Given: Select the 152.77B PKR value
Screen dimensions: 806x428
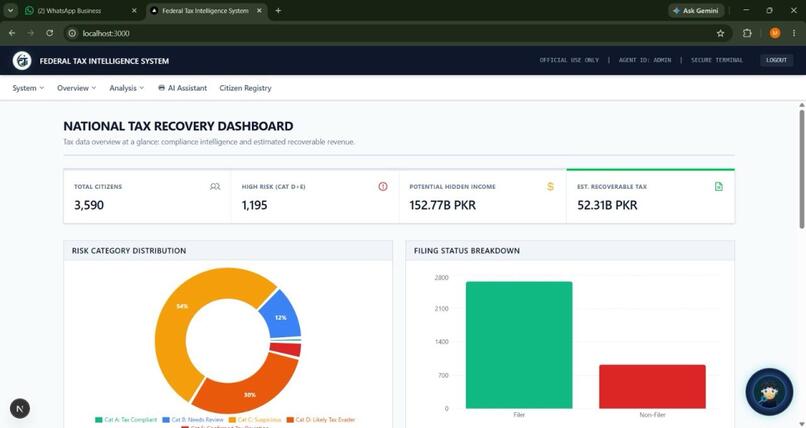Looking at the screenshot, I should 443,205.
